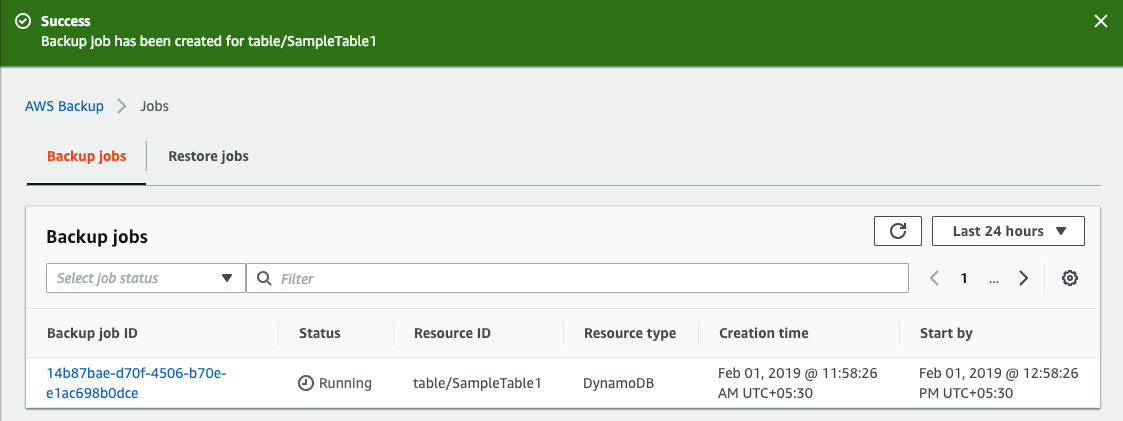Click the magnifier icon in Filter box
The height and width of the screenshot is (421, 1123).
264,278
